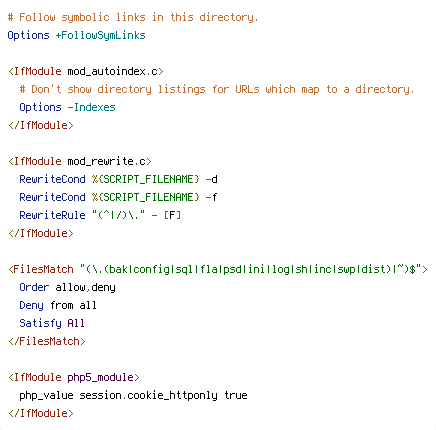
Task: Click the '-f' flag on second RewriteCond
Action: pos(211,197)
